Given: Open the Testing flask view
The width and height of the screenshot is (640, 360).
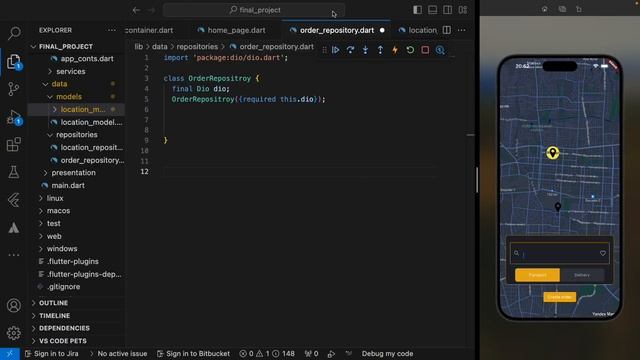Looking at the screenshot, I should click(14, 172).
